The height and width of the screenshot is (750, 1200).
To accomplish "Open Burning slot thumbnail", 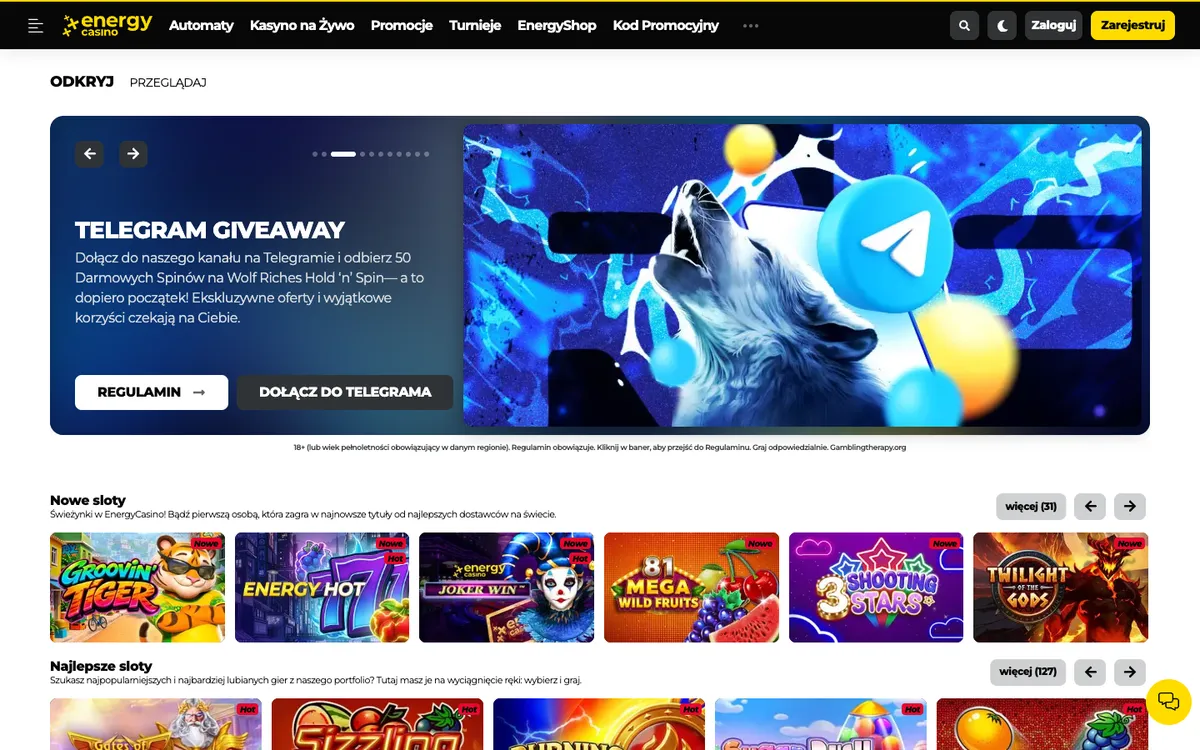I will (599, 724).
